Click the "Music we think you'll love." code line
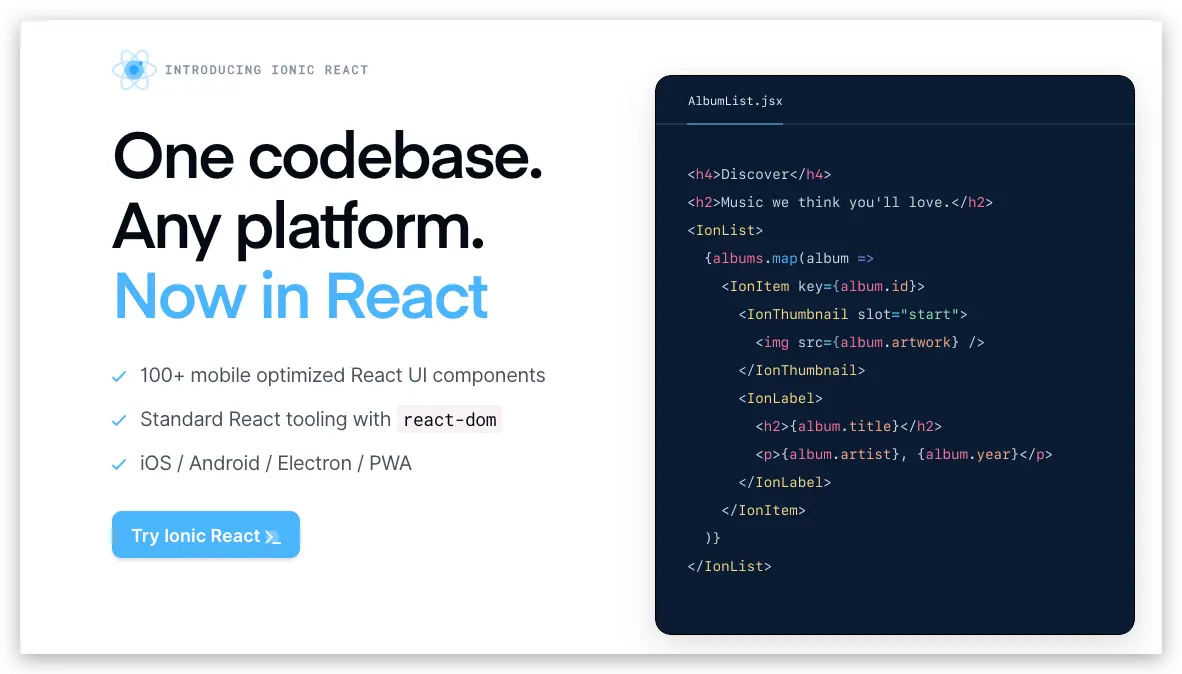 pos(840,202)
